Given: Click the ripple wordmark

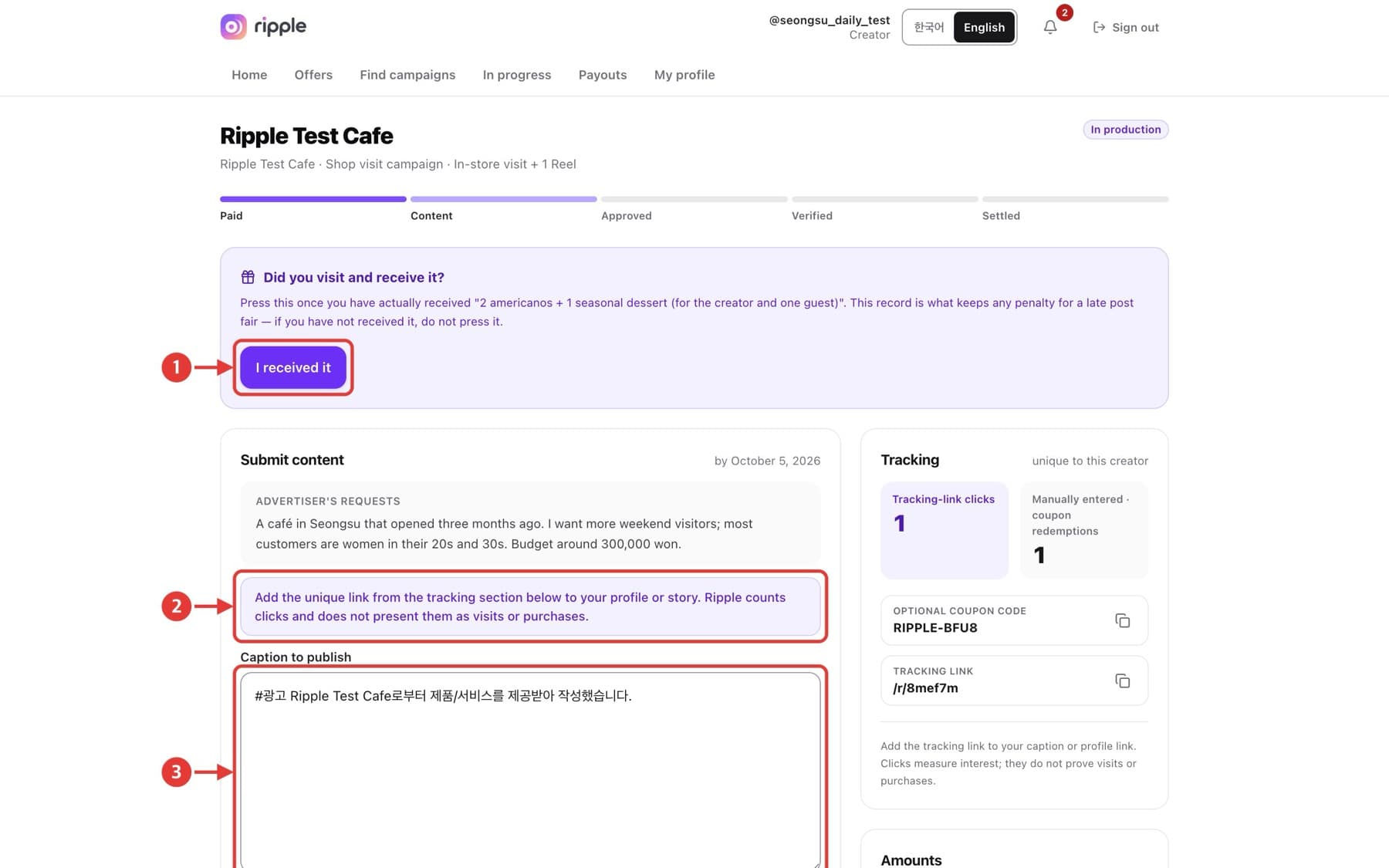Looking at the screenshot, I should coord(280,26).
